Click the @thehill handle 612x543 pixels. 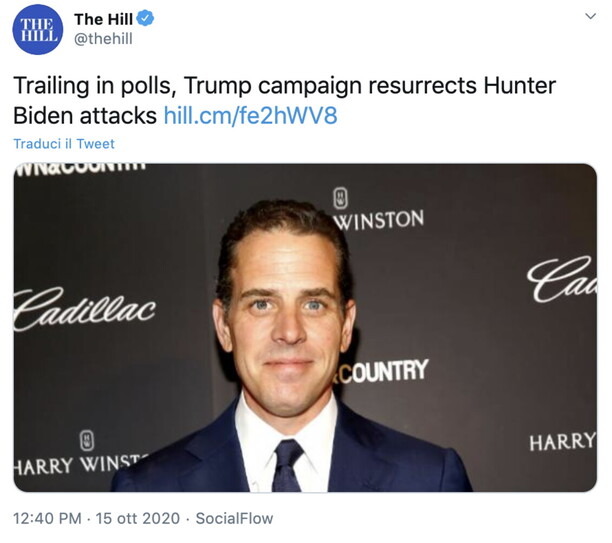(104, 39)
